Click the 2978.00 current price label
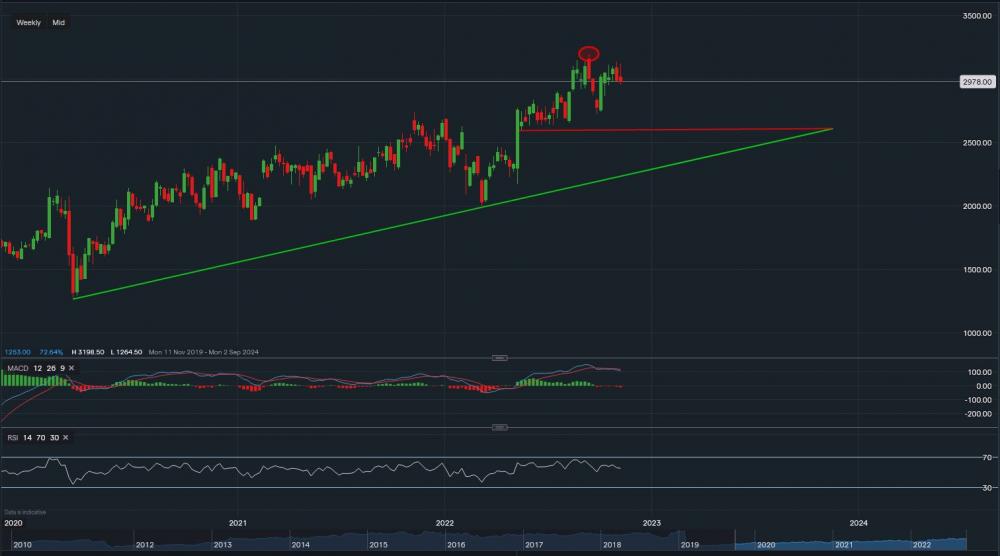Screen dimensions: 1000x556 coord(973,83)
